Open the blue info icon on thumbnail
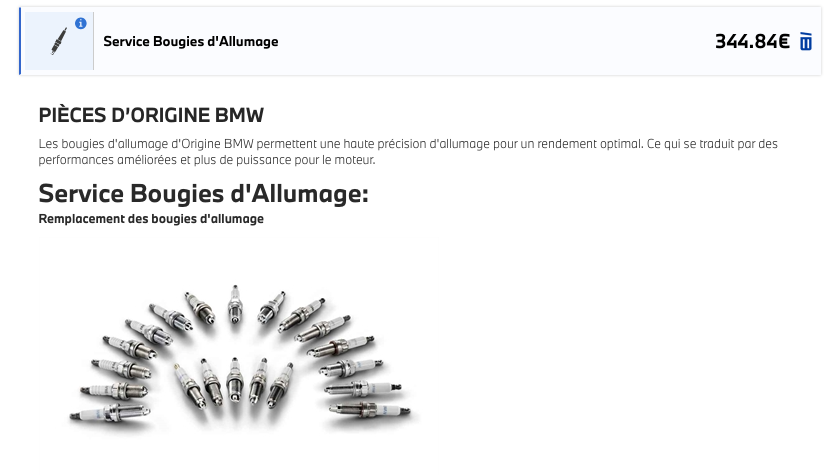The image size is (839, 475). click(x=81, y=24)
